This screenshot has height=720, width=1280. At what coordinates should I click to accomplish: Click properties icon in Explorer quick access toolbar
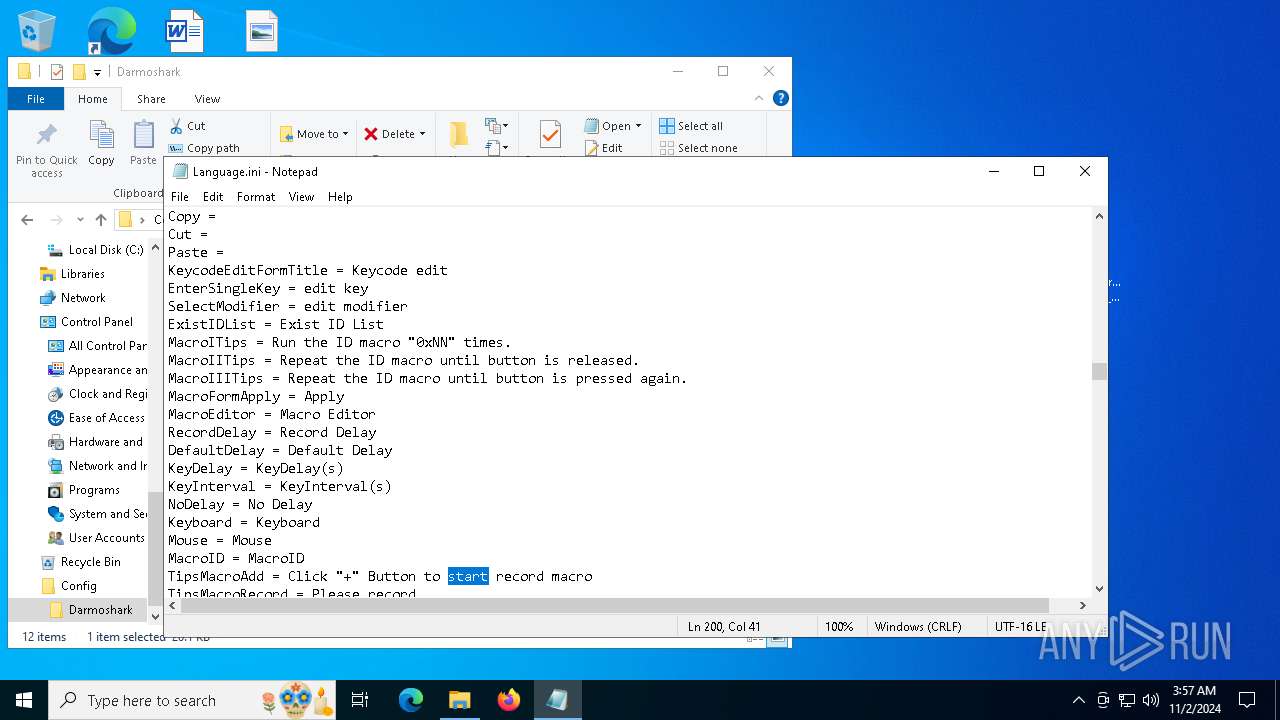click(57, 72)
